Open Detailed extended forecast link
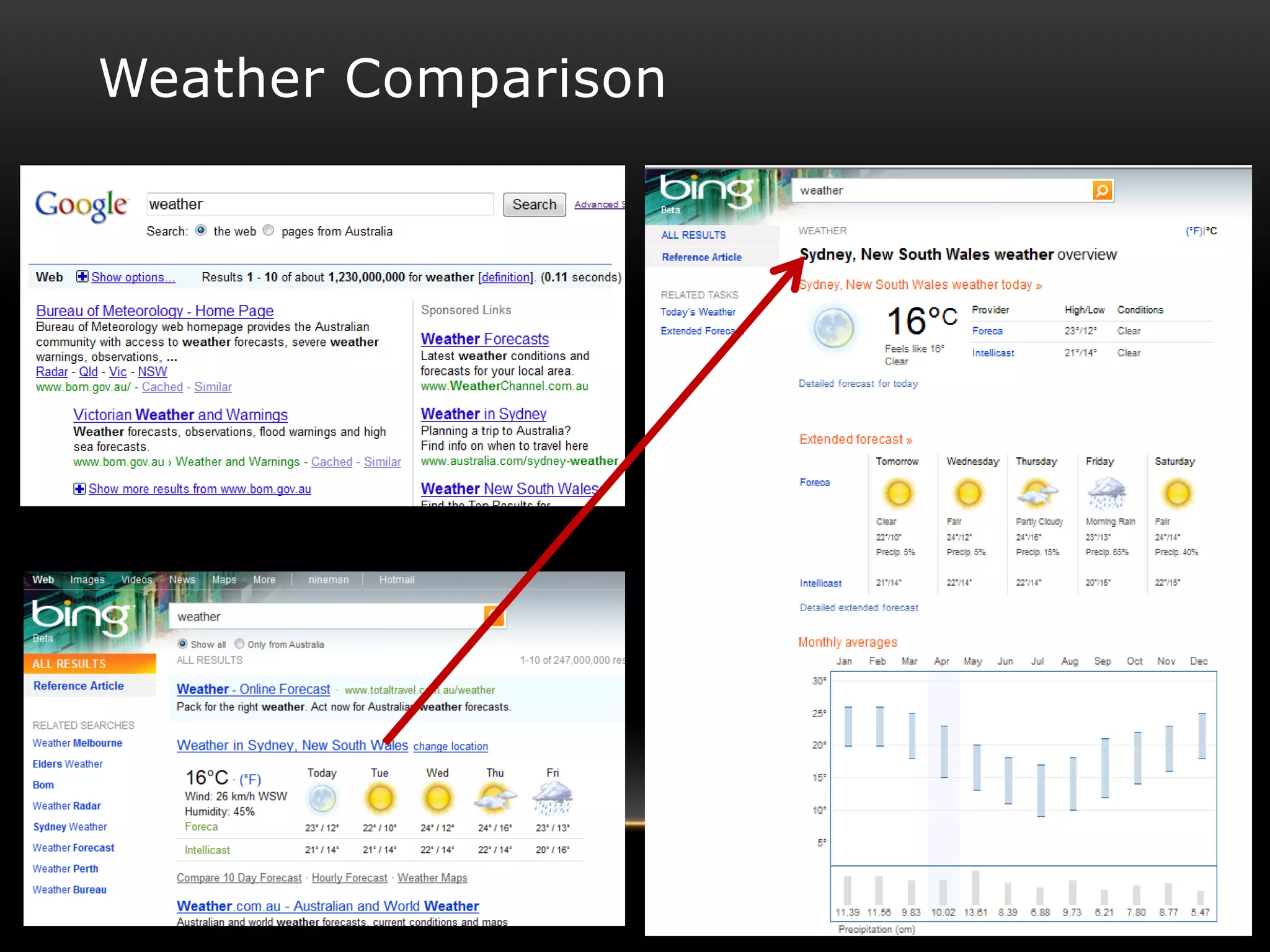Screen dimensions: 1270x952 [859, 607]
